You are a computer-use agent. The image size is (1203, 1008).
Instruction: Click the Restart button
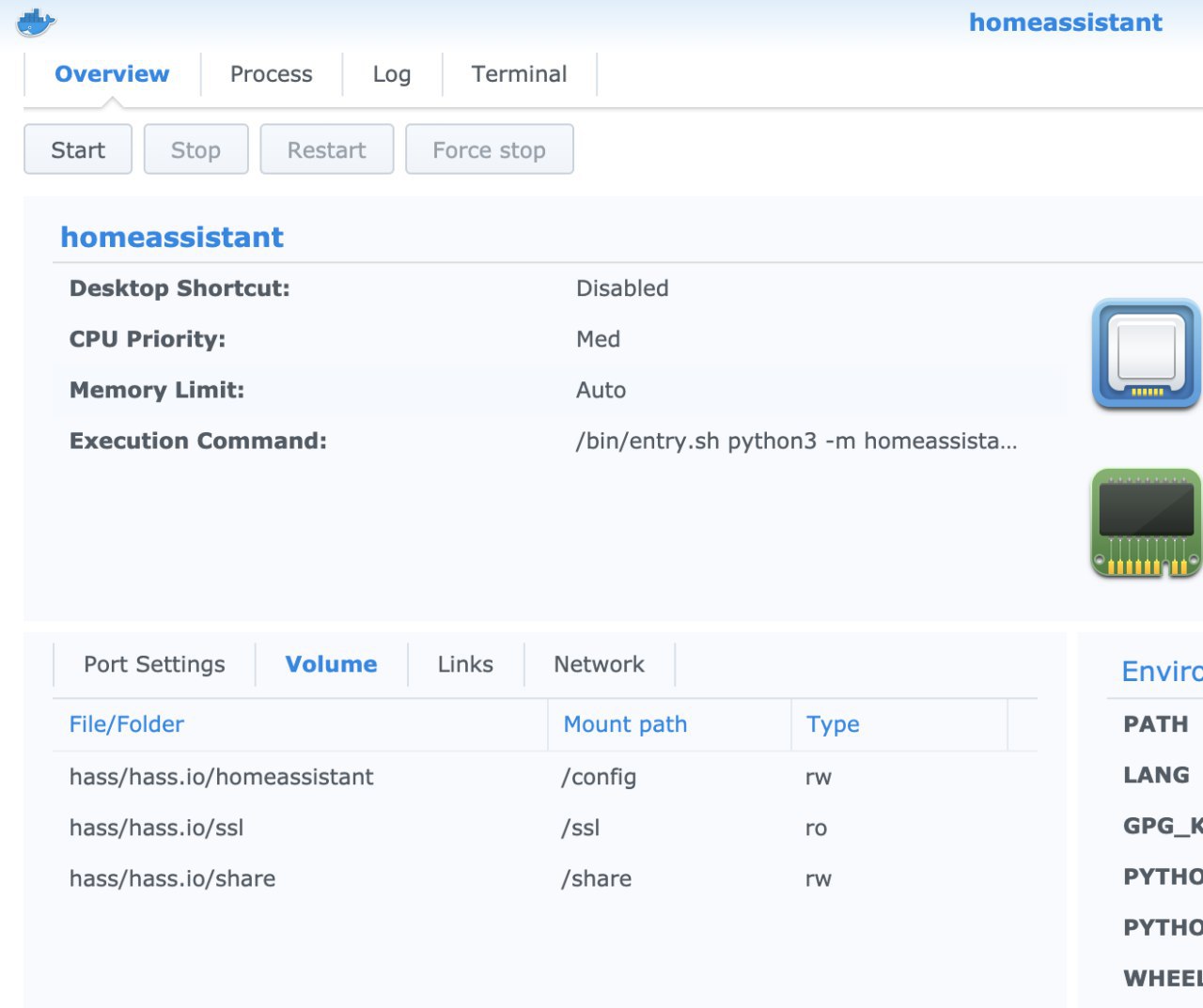click(x=326, y=149)
